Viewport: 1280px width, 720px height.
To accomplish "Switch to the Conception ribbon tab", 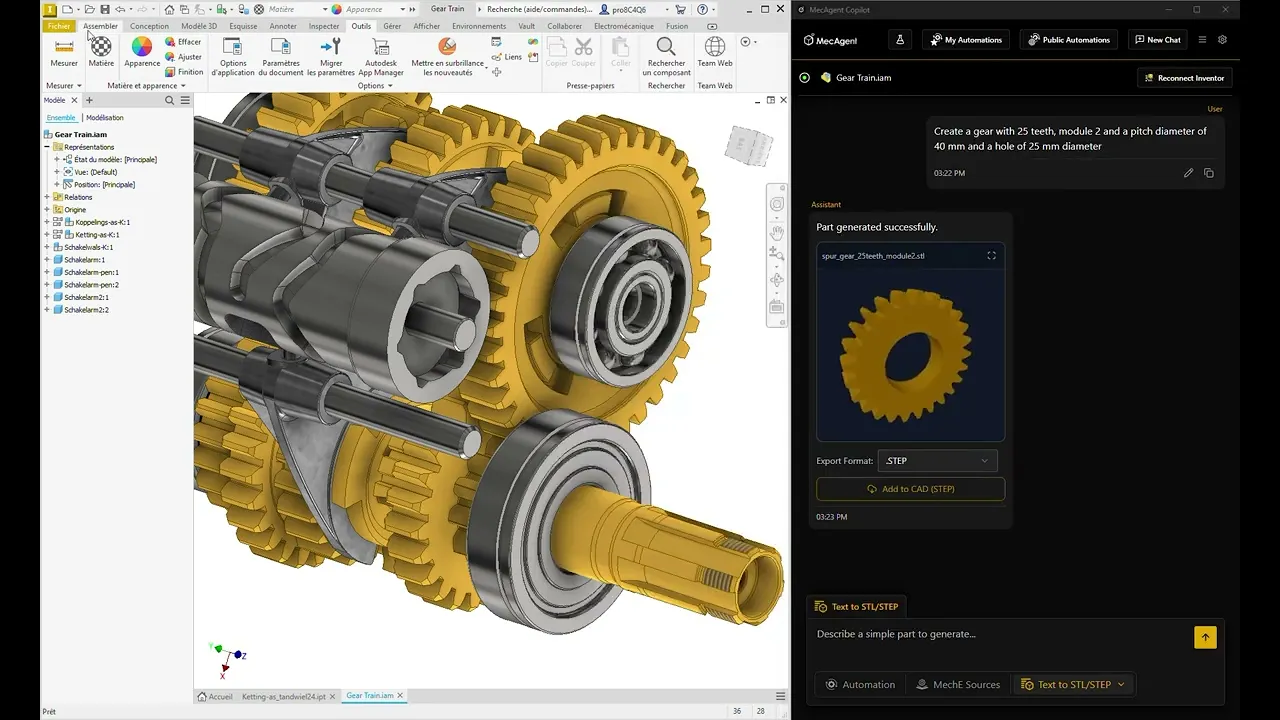I will [149, 26].
